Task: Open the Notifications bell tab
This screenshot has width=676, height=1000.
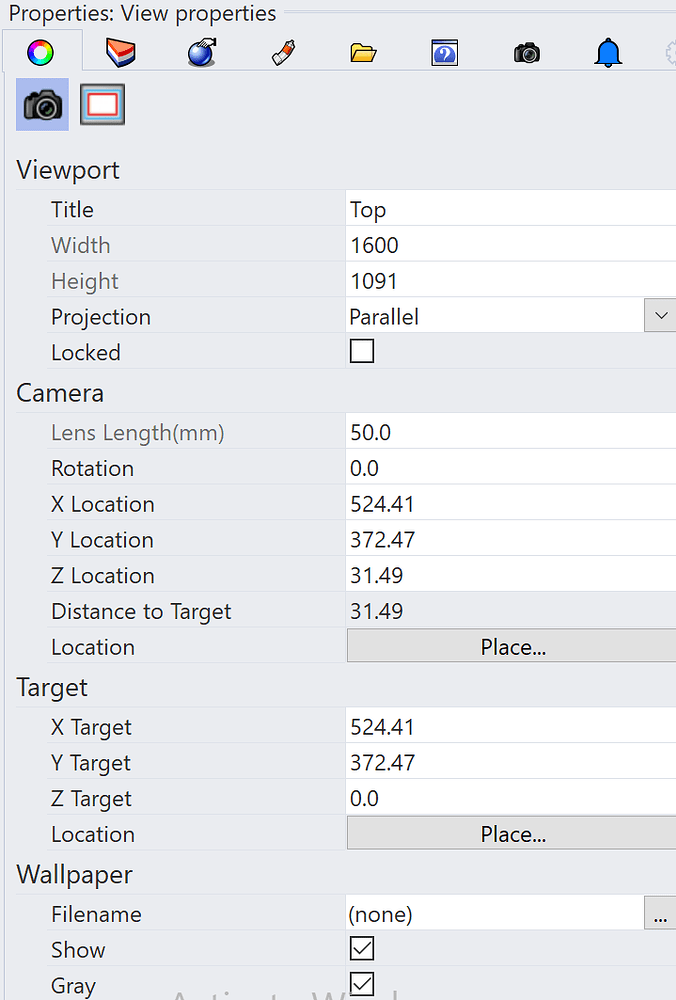Action: (607, 52)
